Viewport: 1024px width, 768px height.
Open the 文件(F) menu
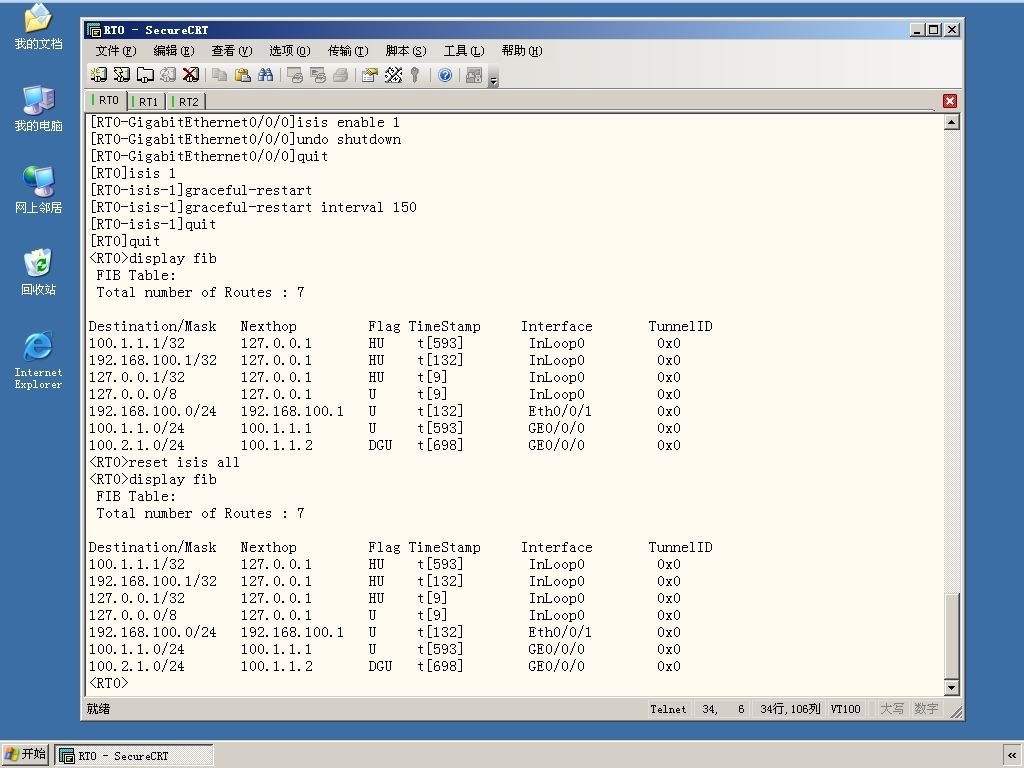pyautogui.click(x=116, y=51)
